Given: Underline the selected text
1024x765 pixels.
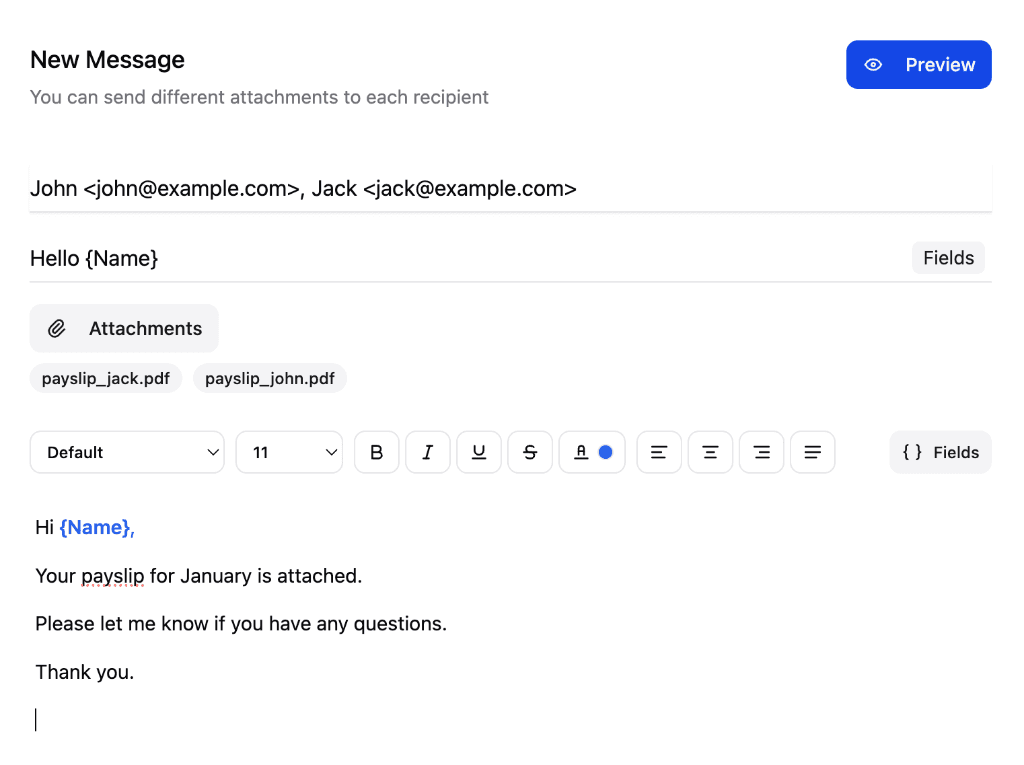Looking at the screenshot, I should coord(478,452).
